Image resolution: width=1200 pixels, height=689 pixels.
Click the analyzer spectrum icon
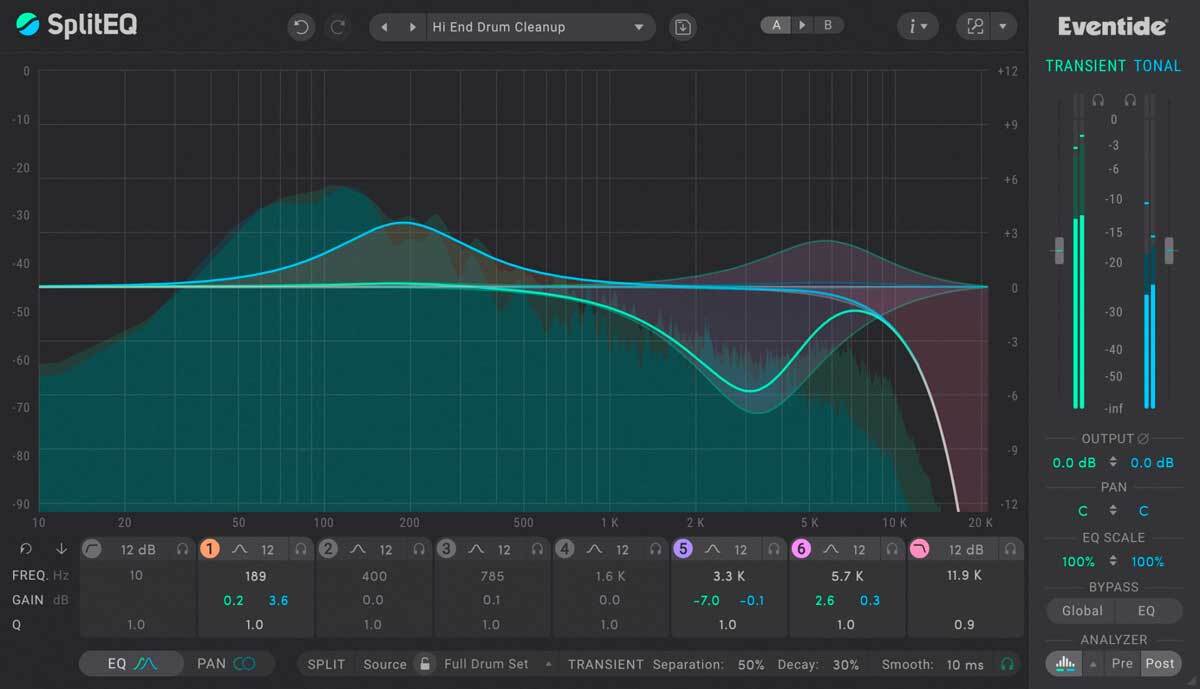pyautogui.click(x=1065, y=663)
